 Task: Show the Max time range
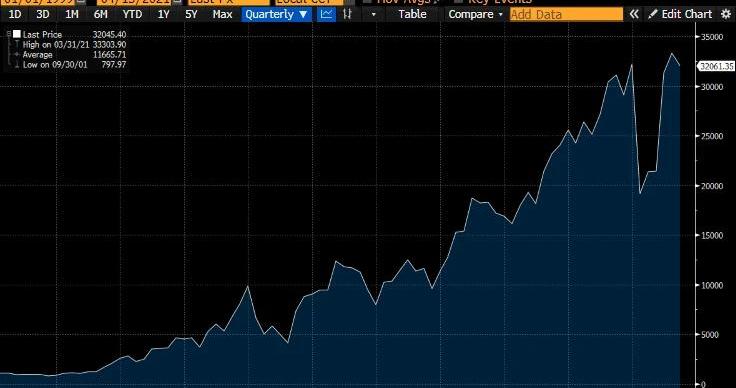tap(222, 14)
